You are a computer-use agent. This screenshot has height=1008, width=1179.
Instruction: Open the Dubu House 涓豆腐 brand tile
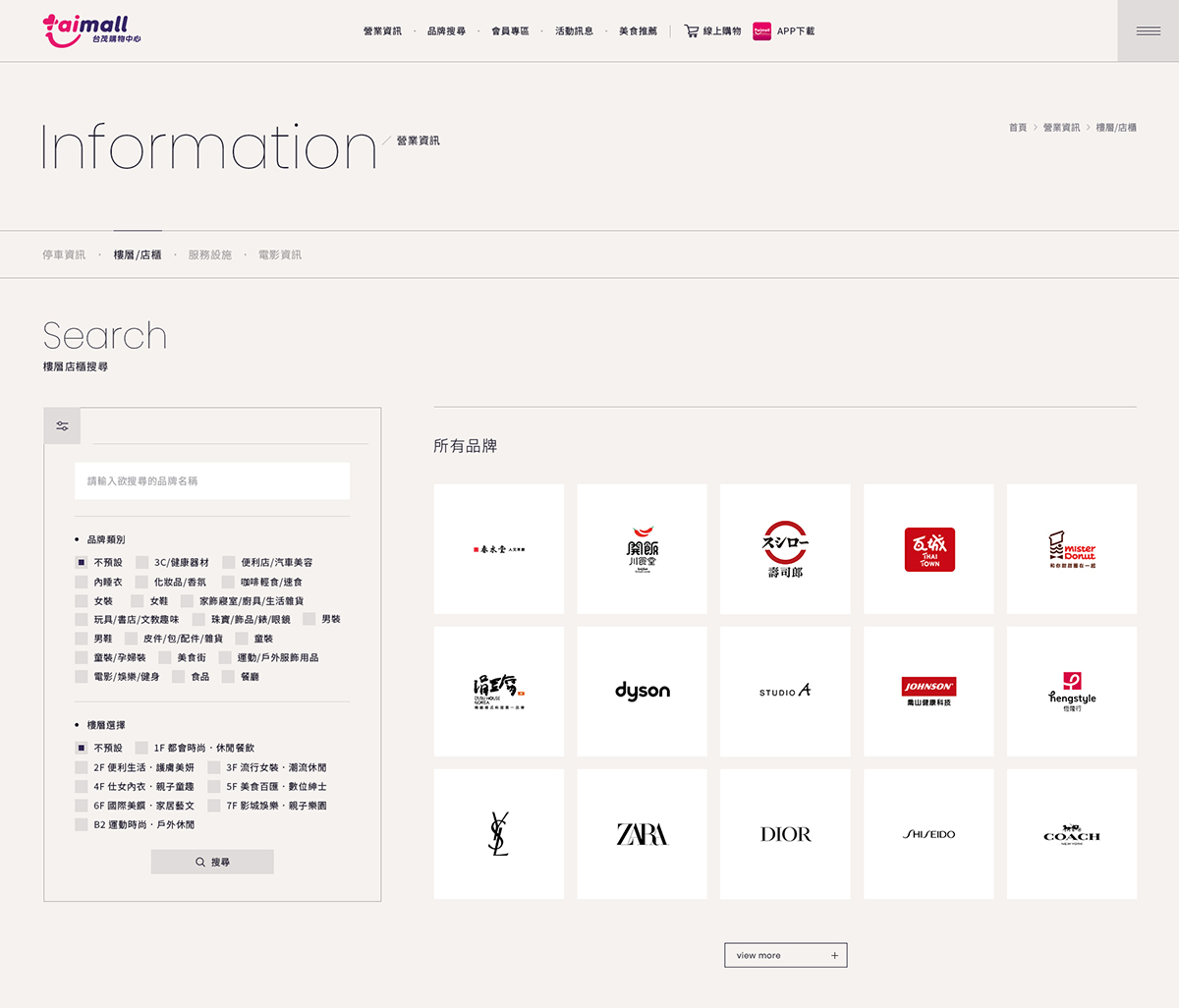coord(499,692)
